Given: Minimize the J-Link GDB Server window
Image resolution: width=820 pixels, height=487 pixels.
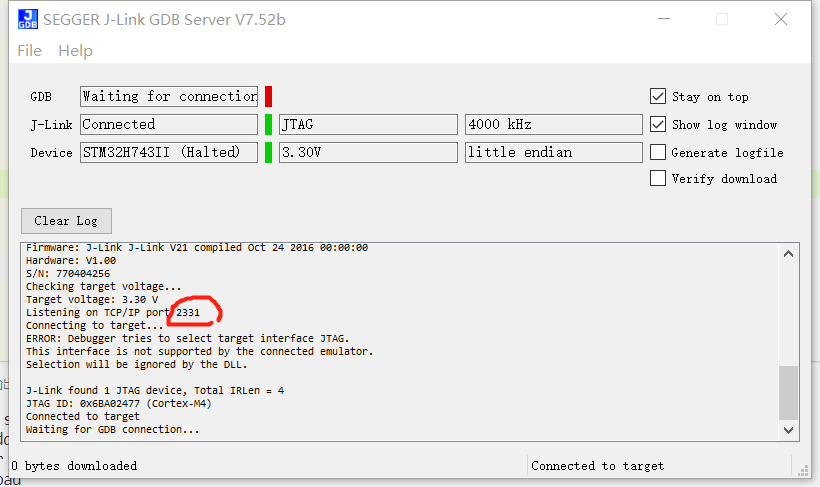Looking at the screenshot, I should coord(664,19).
